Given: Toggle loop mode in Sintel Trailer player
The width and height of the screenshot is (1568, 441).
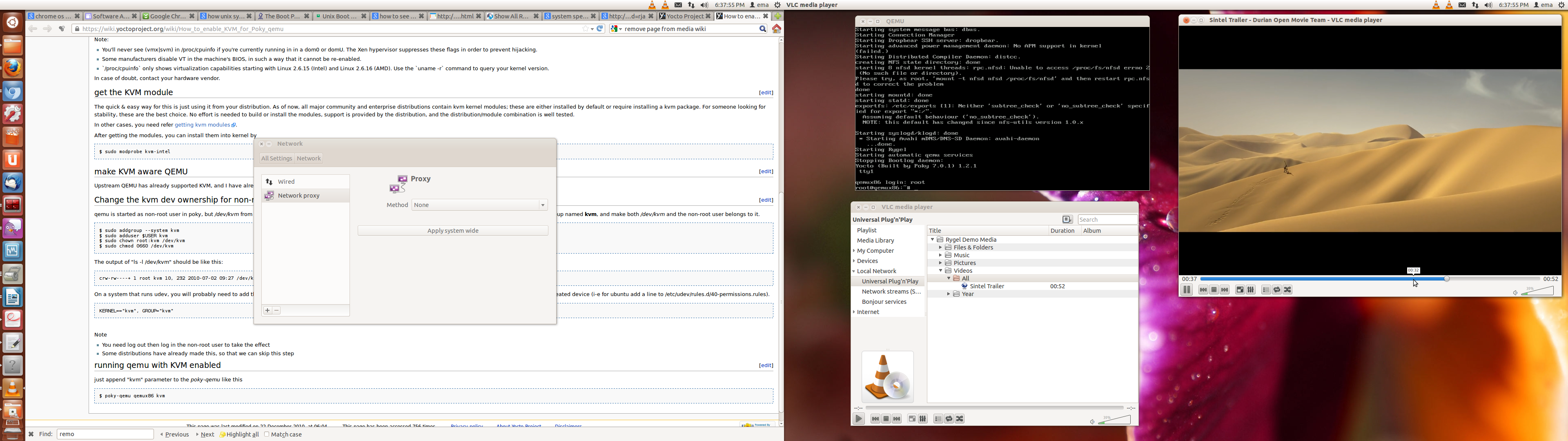Looking at the screenshot, I should [x=1277, y=290].
